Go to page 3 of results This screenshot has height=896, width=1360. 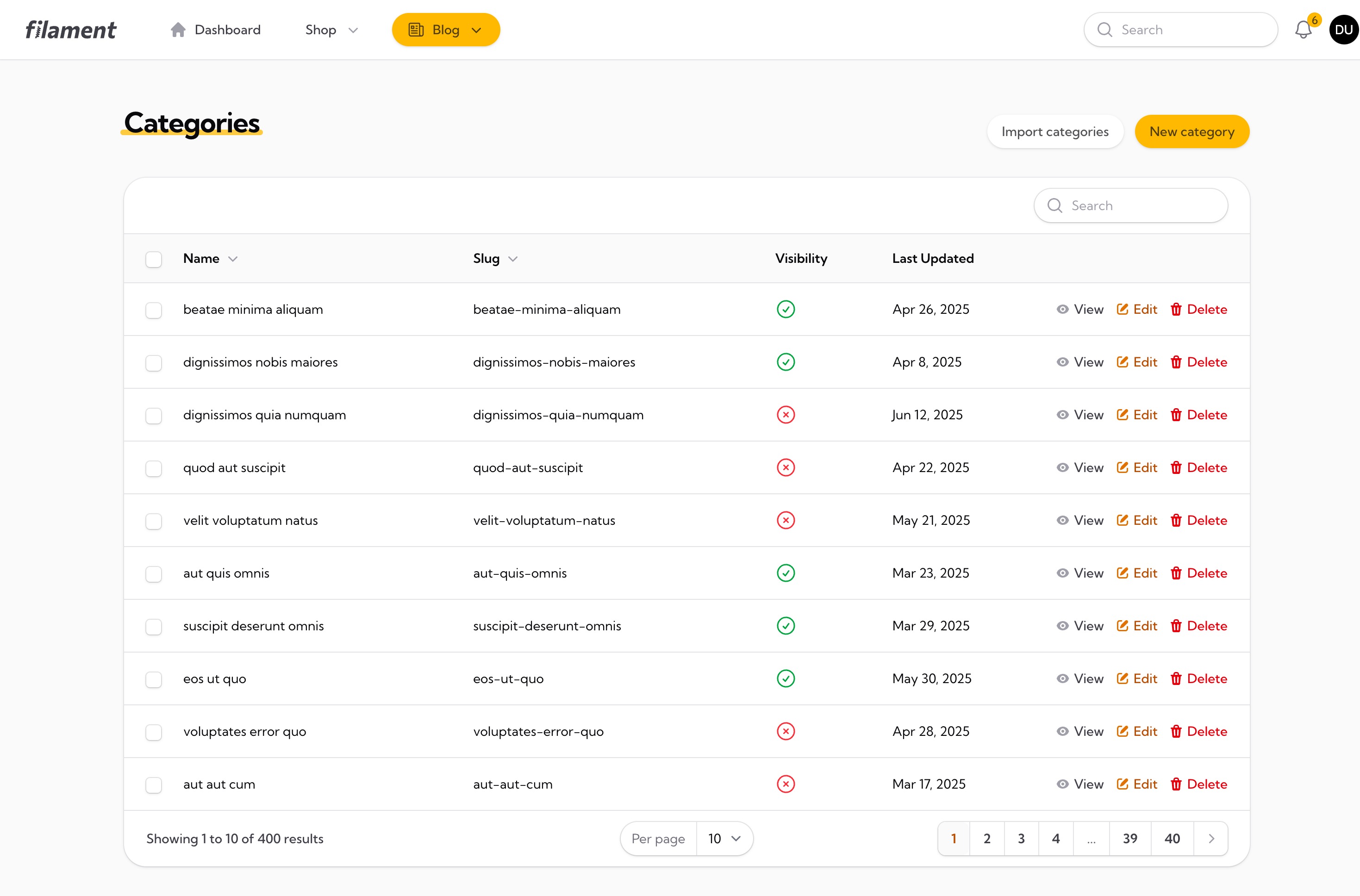(x=1021, y=838)
